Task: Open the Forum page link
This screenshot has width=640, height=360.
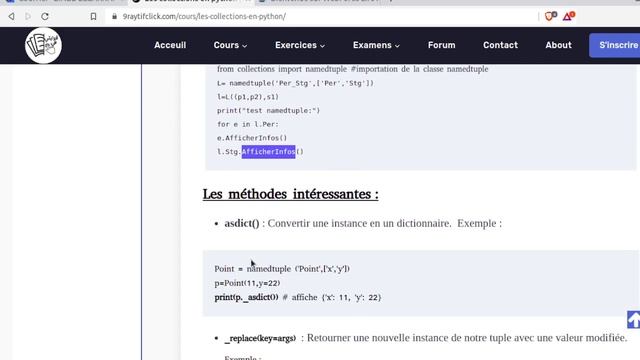Action: [441, 45]
